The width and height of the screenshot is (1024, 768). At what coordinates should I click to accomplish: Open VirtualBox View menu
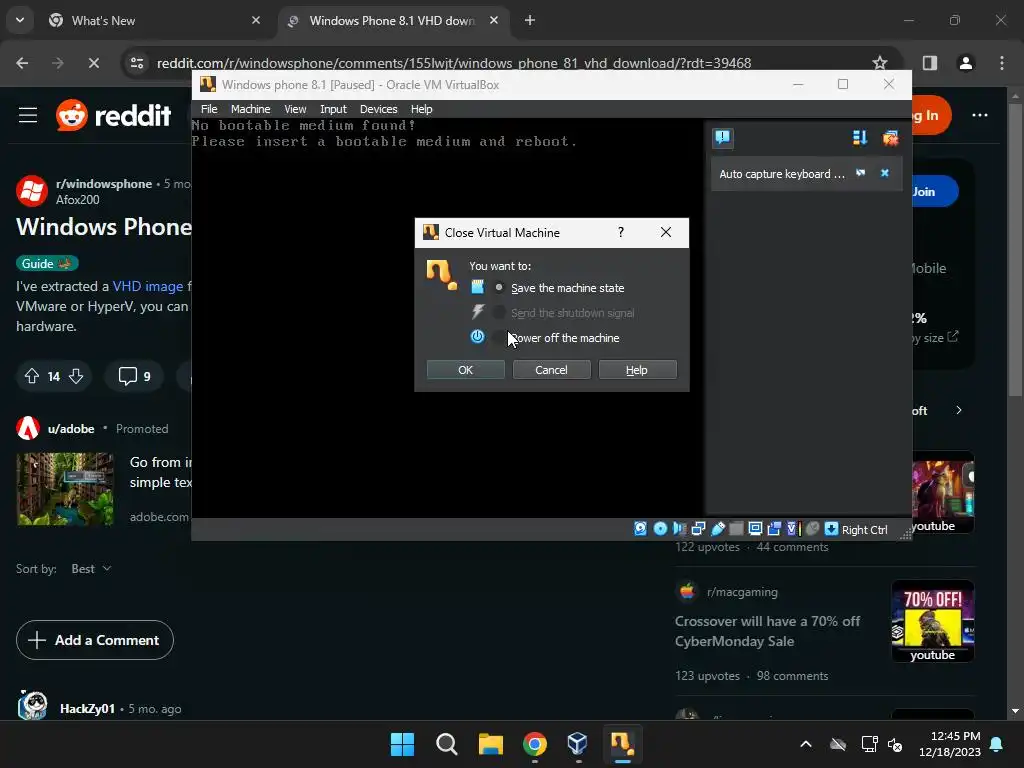(295, 109)
